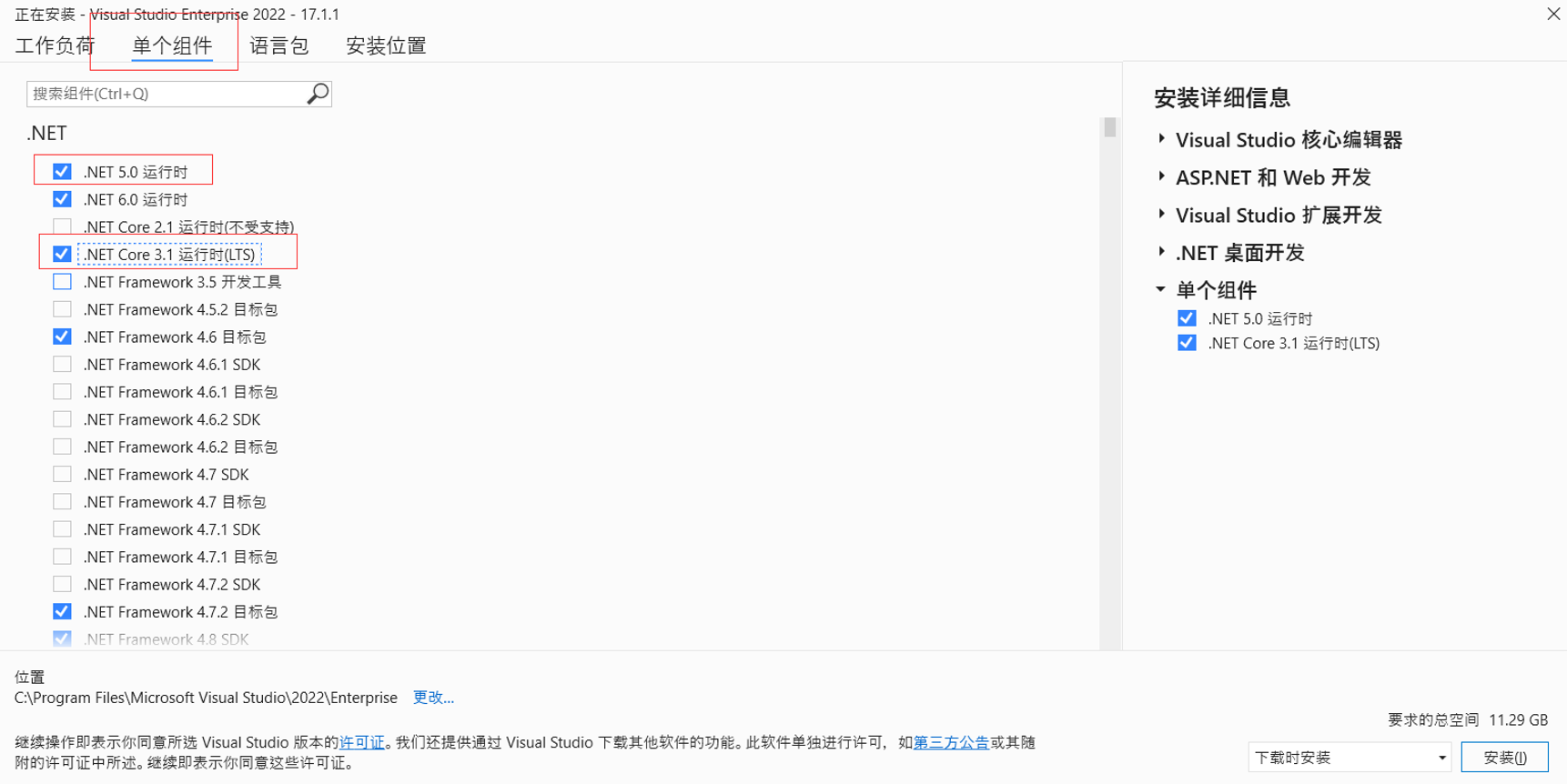Uncheck .NET 5.0 运行时 in install details
The width and height of the screenshot is (1567, 784).
(x=1187, y=318)
